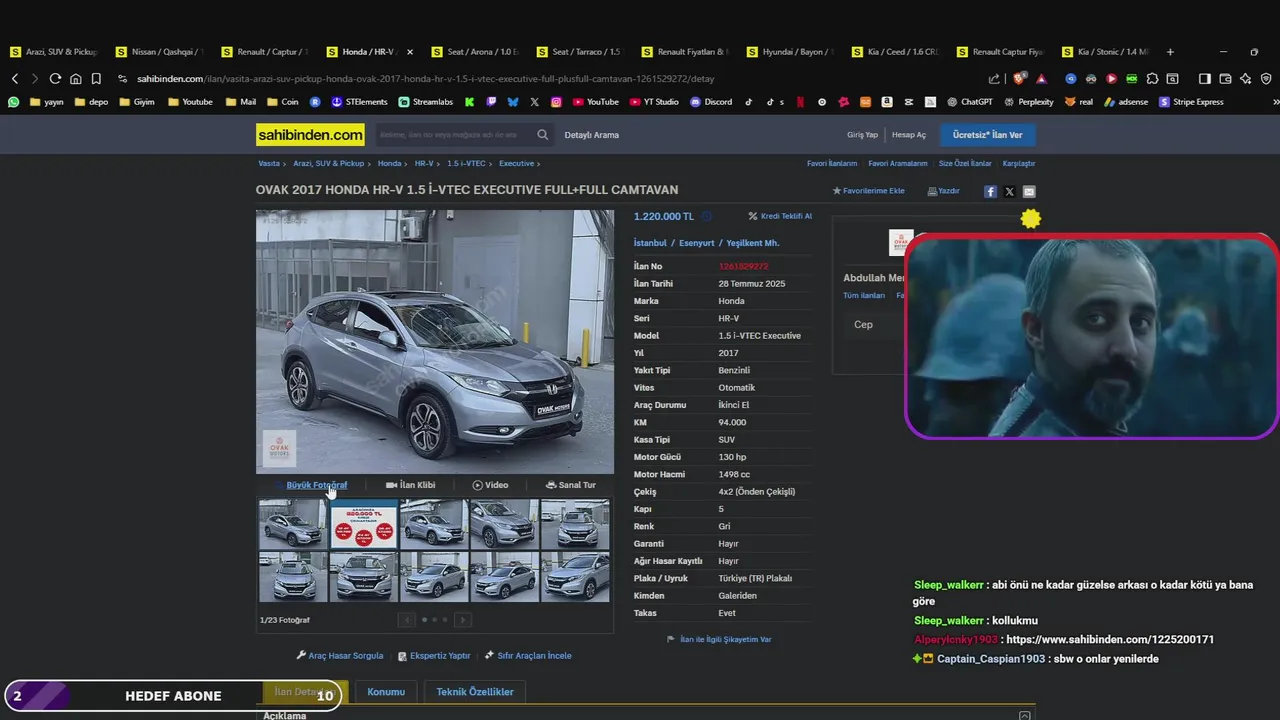Image resolution: width=1280 pixels, height=720 pixels.
Task: Switch to the Renault / Captur tab
Action: pyautogui.click(x=265, y=52)
